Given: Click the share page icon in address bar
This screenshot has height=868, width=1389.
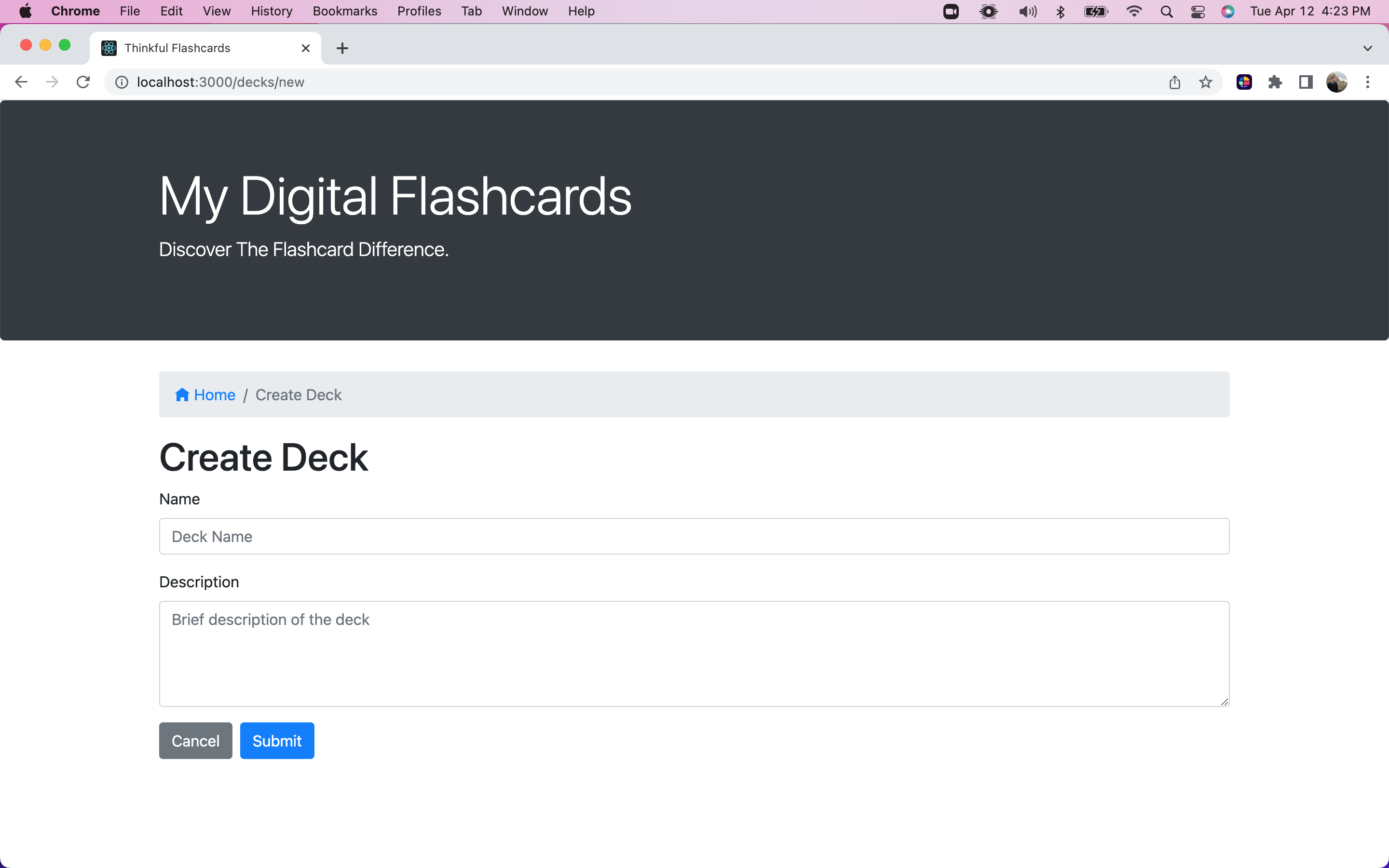Looking at the screenshot, I should click(1174, 82).
